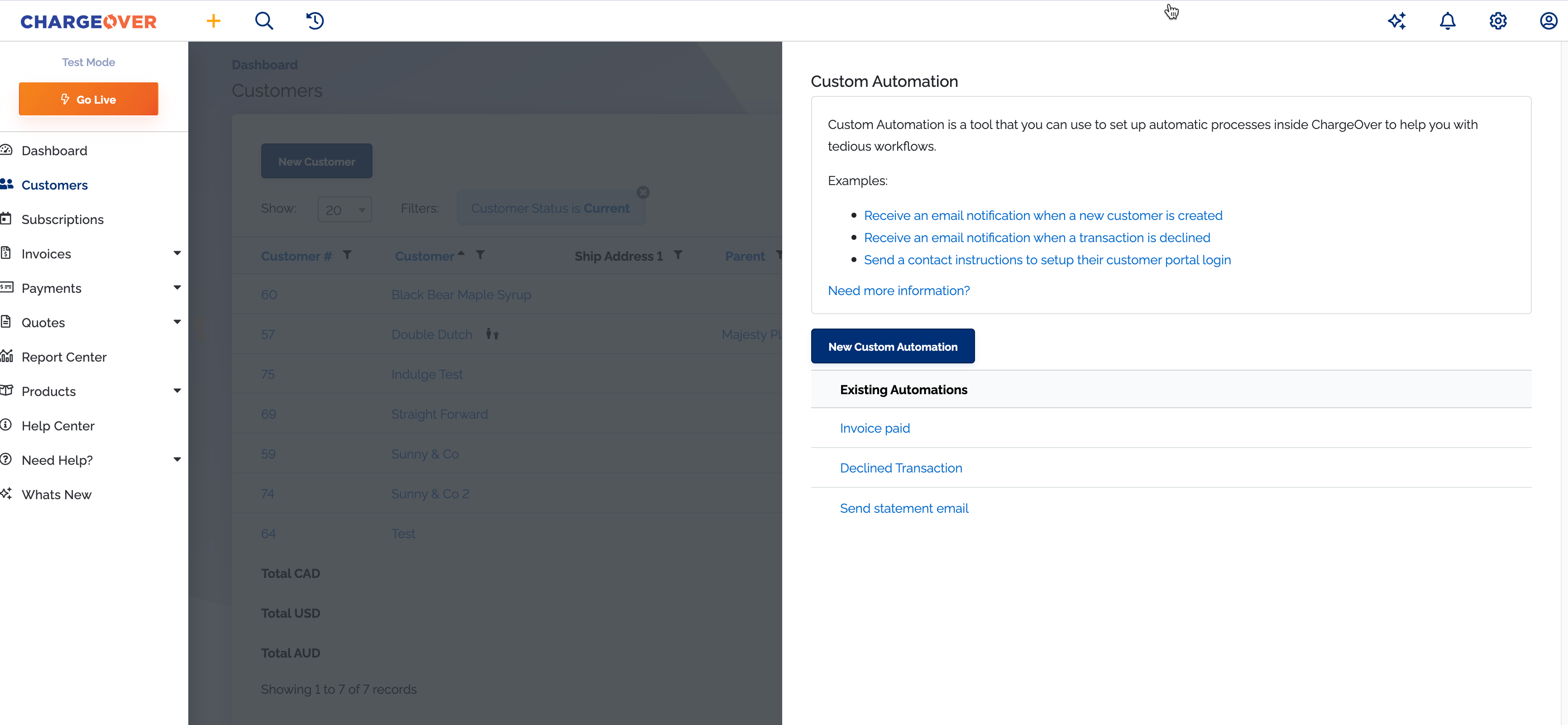The height and width of the screenshot is (725, 1568).
Task: Open the settings gear icon
Action: pyautogui.click(x=1497, y=21)
